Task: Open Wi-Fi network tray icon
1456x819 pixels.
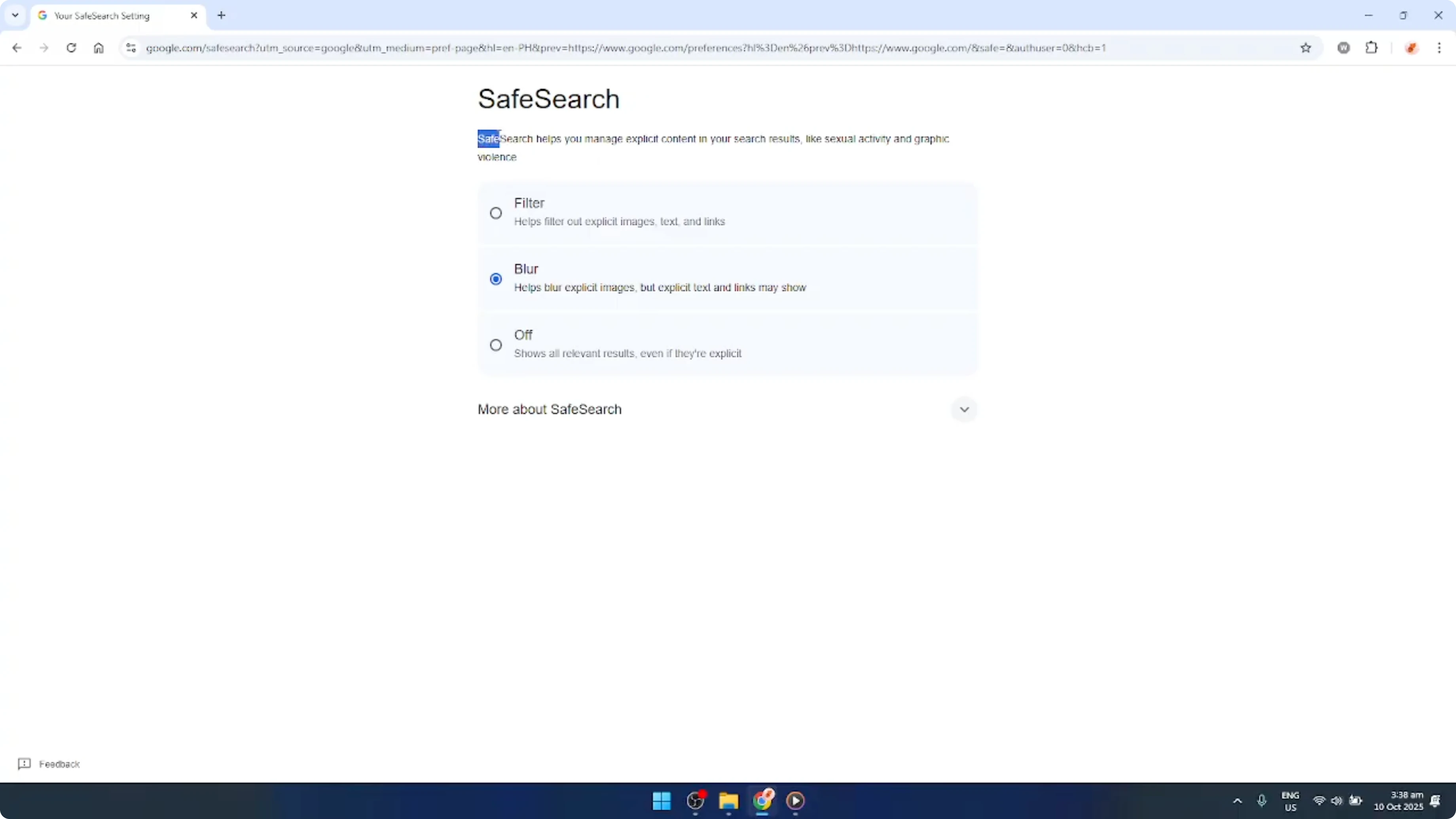Action: [1319, 800]
